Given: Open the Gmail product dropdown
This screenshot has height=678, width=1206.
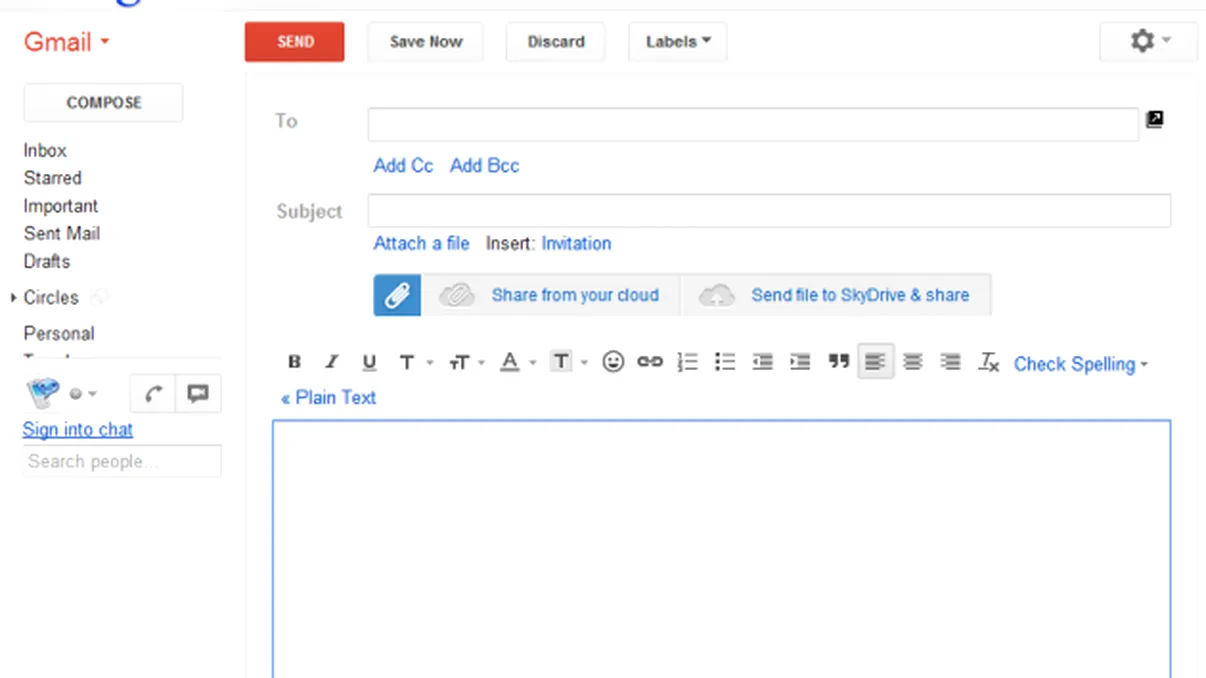Looking at the screenshot, I should coord(67,42).
